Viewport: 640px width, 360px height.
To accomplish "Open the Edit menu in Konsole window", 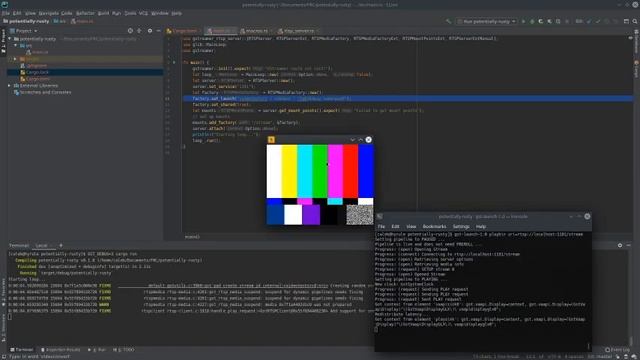I will pos(395,227).
